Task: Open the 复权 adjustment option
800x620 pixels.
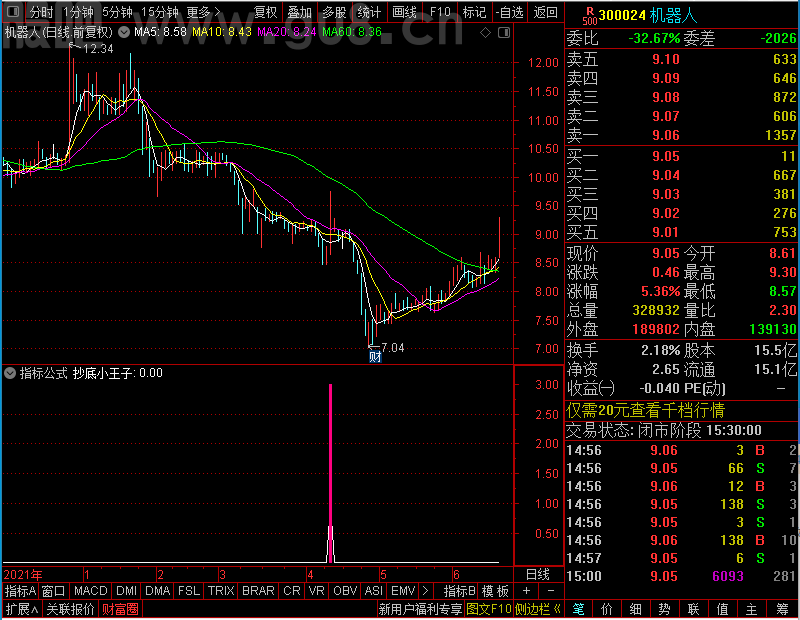Action: point(265,12)
